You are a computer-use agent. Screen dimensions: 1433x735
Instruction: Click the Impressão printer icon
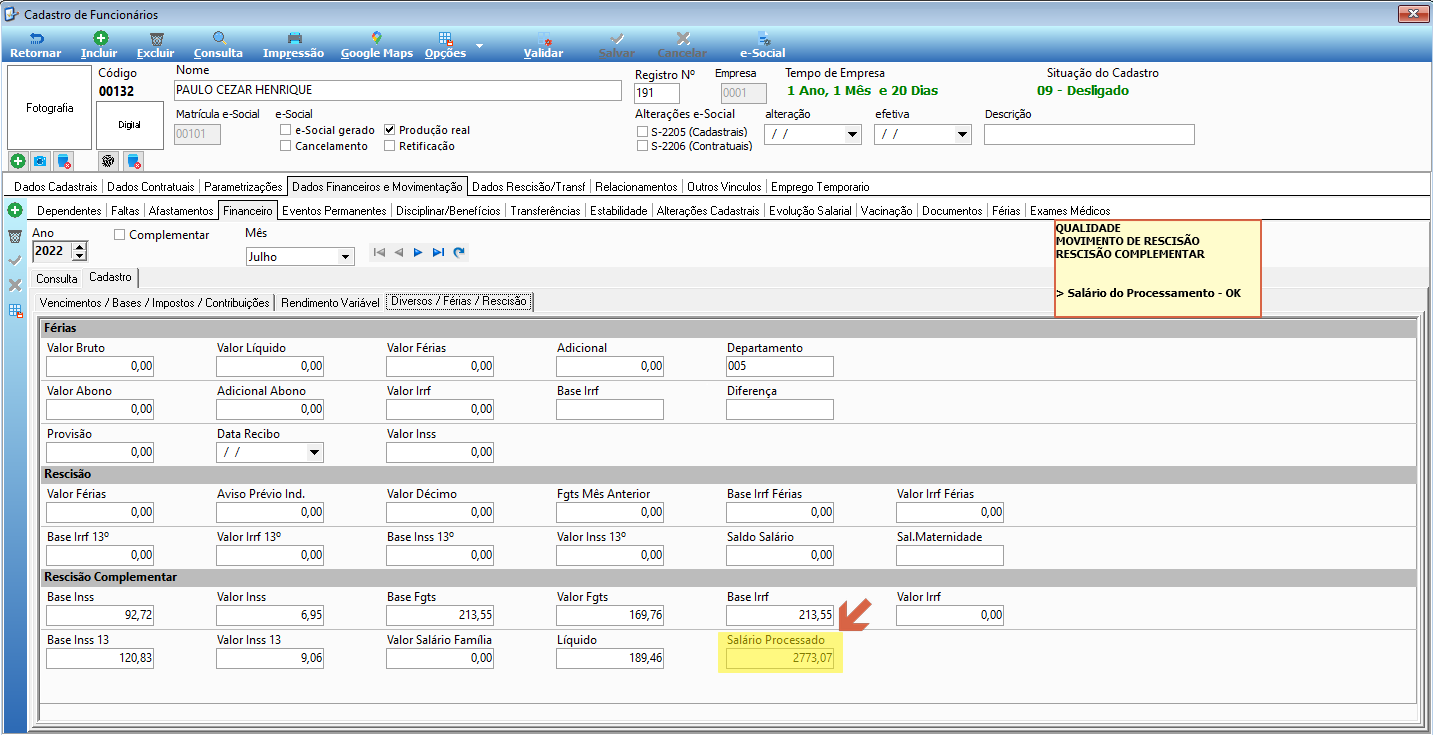coord(294,38)
